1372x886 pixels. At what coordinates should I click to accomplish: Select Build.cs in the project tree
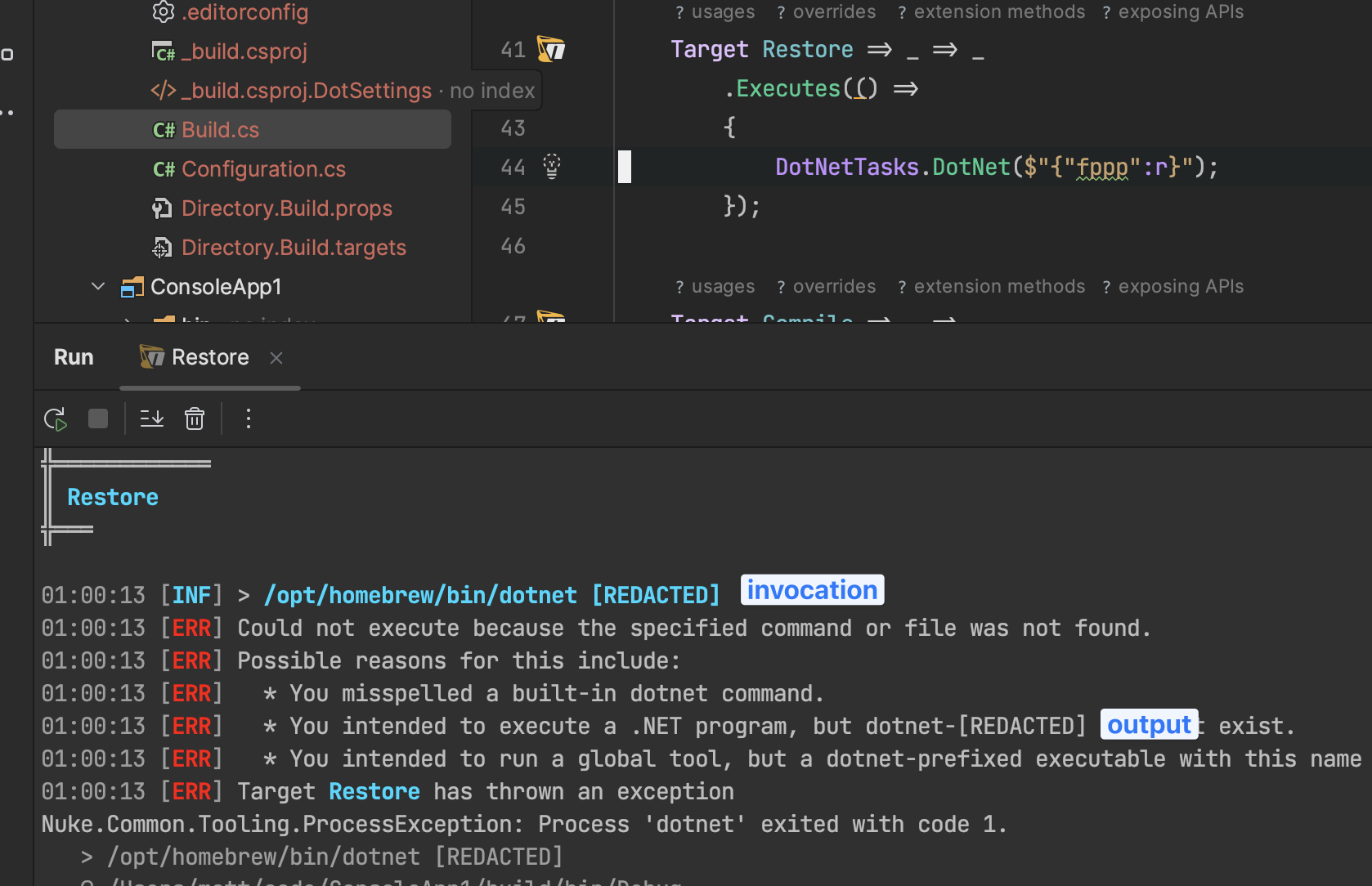pyautogui.click(x=219, y=129)
